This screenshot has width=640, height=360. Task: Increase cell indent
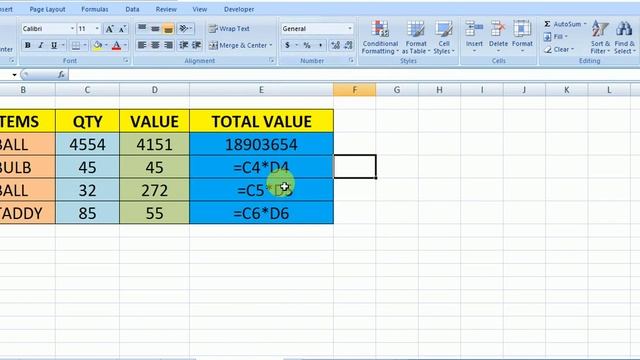pos(197,45)
